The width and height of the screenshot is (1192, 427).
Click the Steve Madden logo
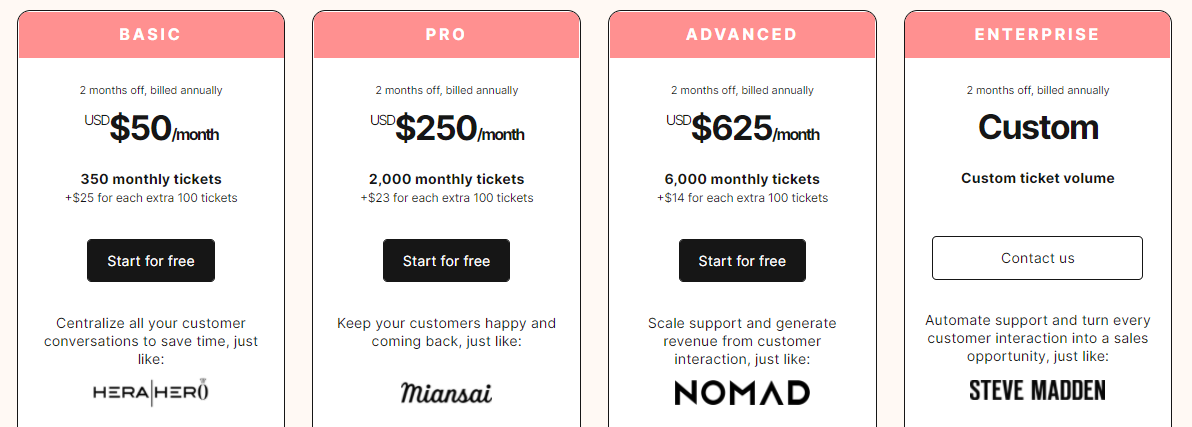tap(1037, 391)
